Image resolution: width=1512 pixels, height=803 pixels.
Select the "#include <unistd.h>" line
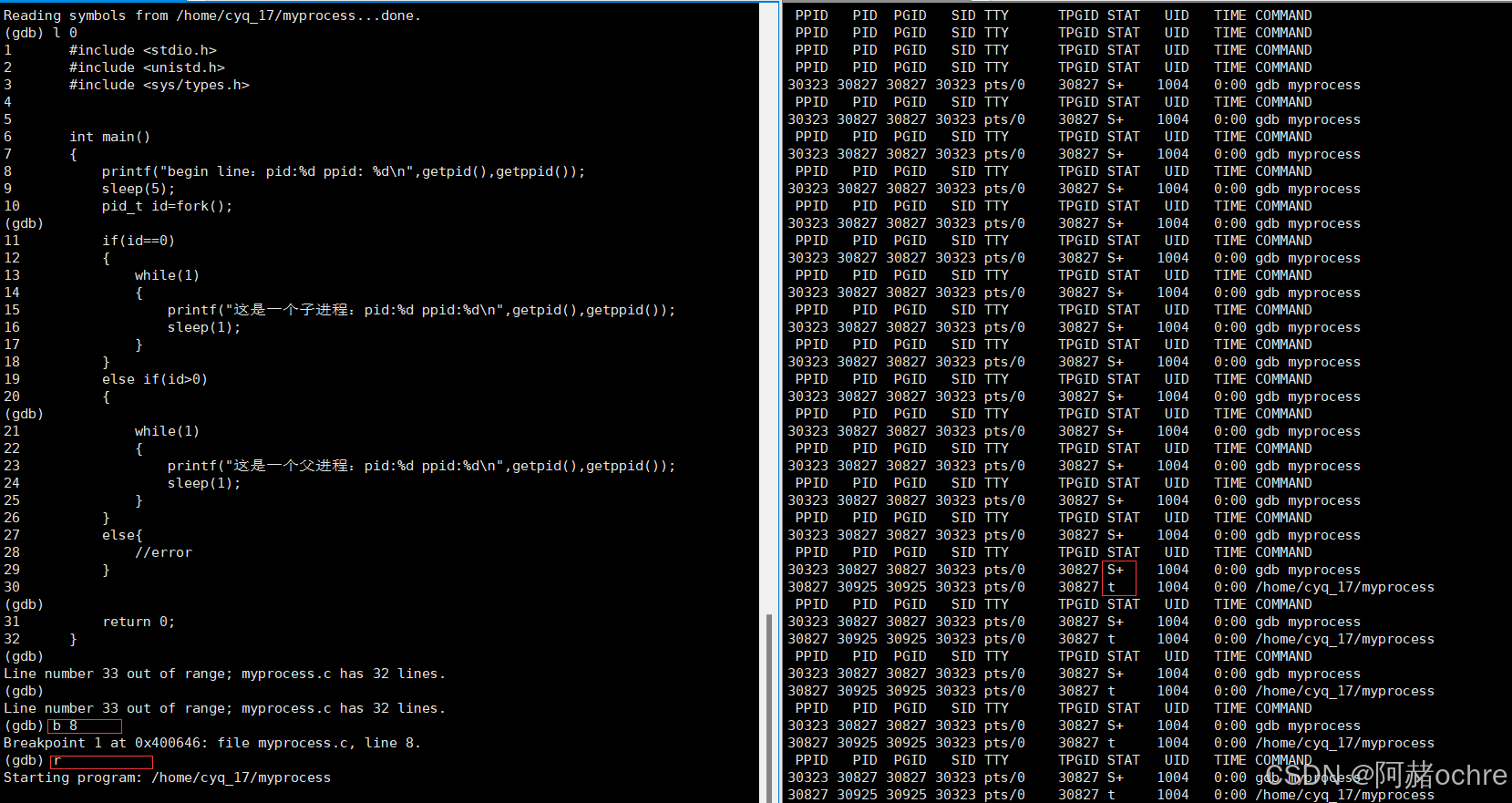[147, 67]
